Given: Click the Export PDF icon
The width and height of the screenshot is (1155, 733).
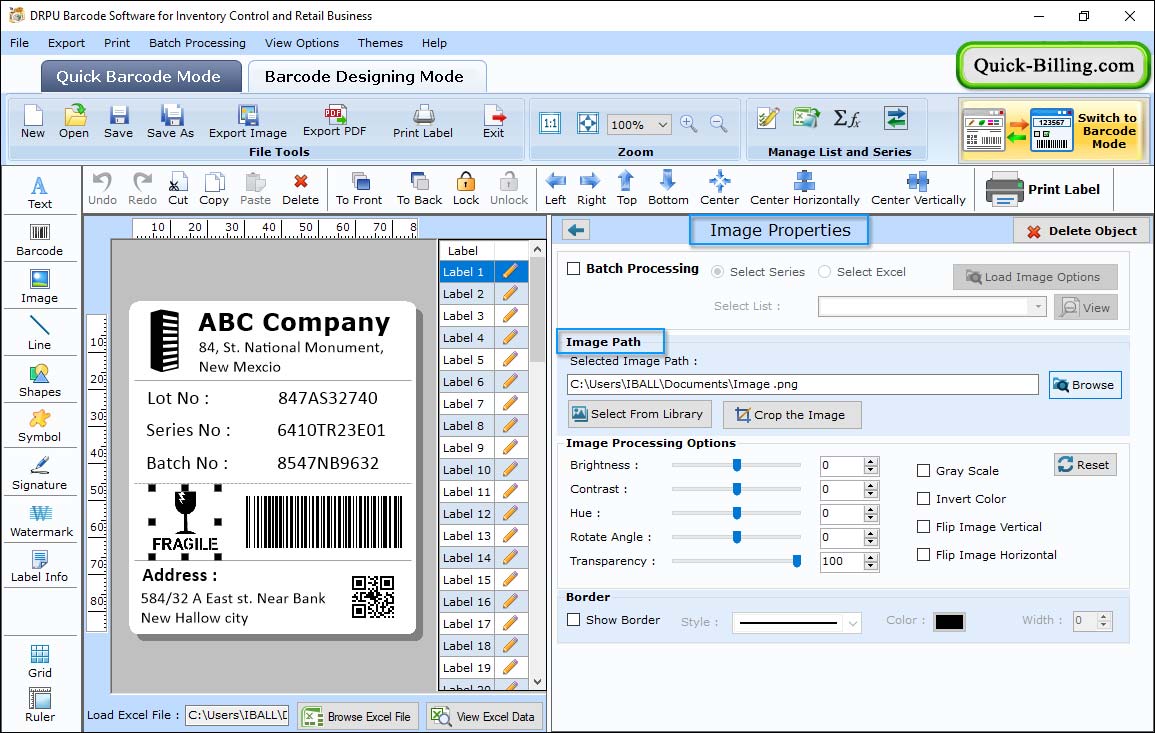Looking at the screenshot, I should coord(334,121).
